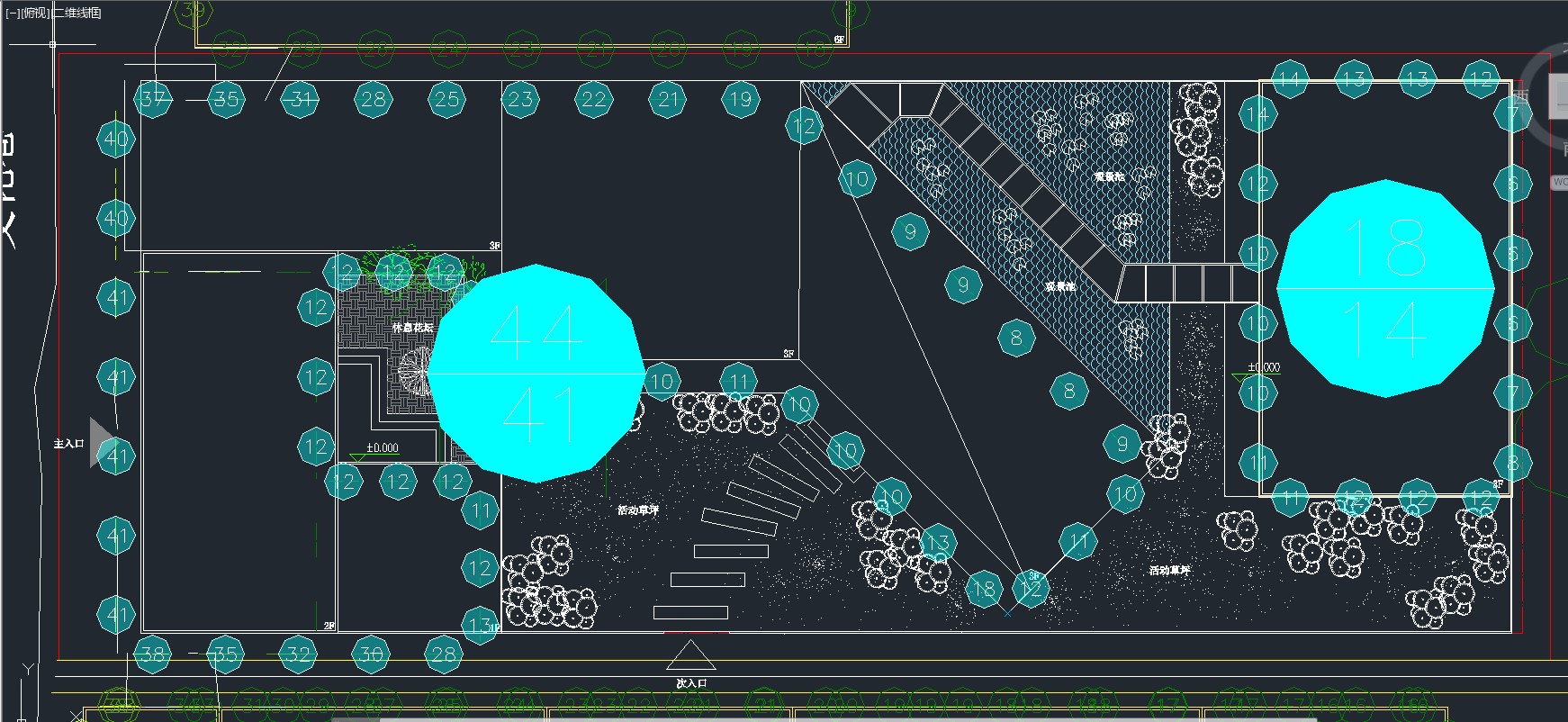Viewport: 1568px width, 722px height.
Task: Open the 二维线框 visual style menu
Action: click(78, 14)
